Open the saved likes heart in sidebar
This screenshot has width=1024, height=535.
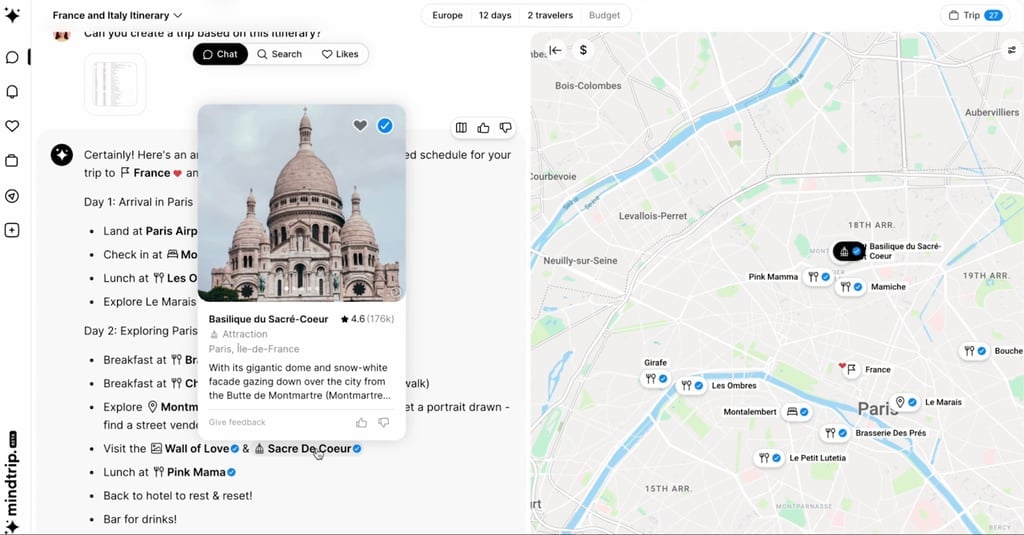point(12,126)
